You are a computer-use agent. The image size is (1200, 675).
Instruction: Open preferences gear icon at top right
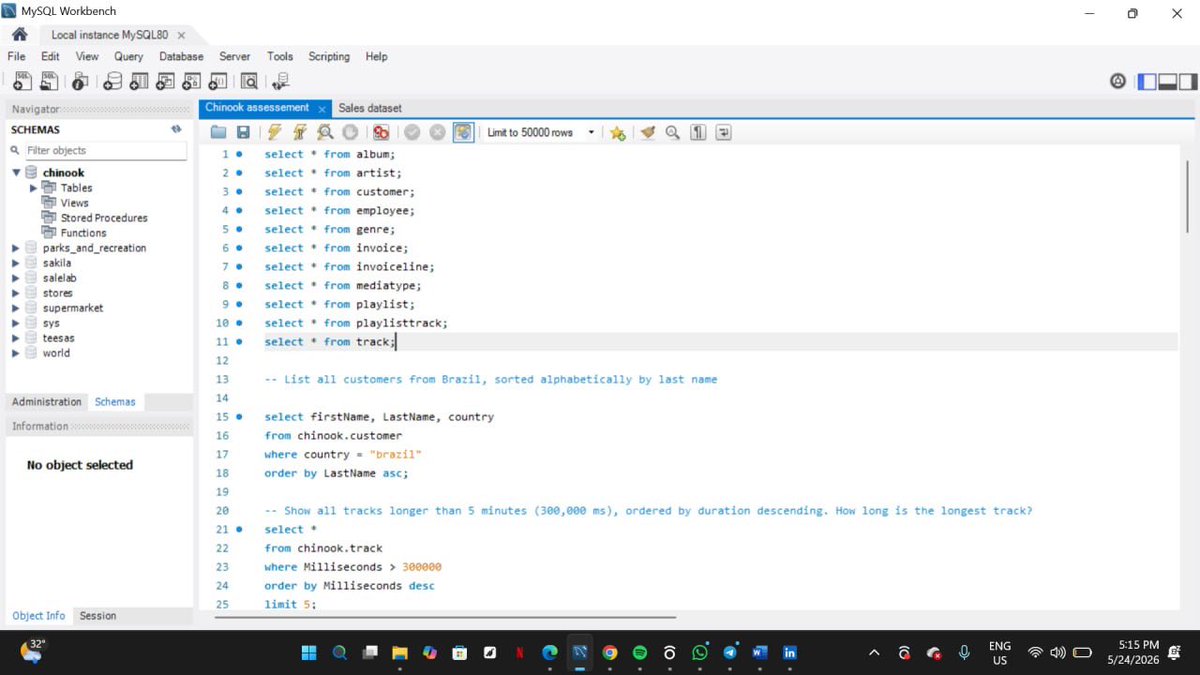pos(1119,81)
